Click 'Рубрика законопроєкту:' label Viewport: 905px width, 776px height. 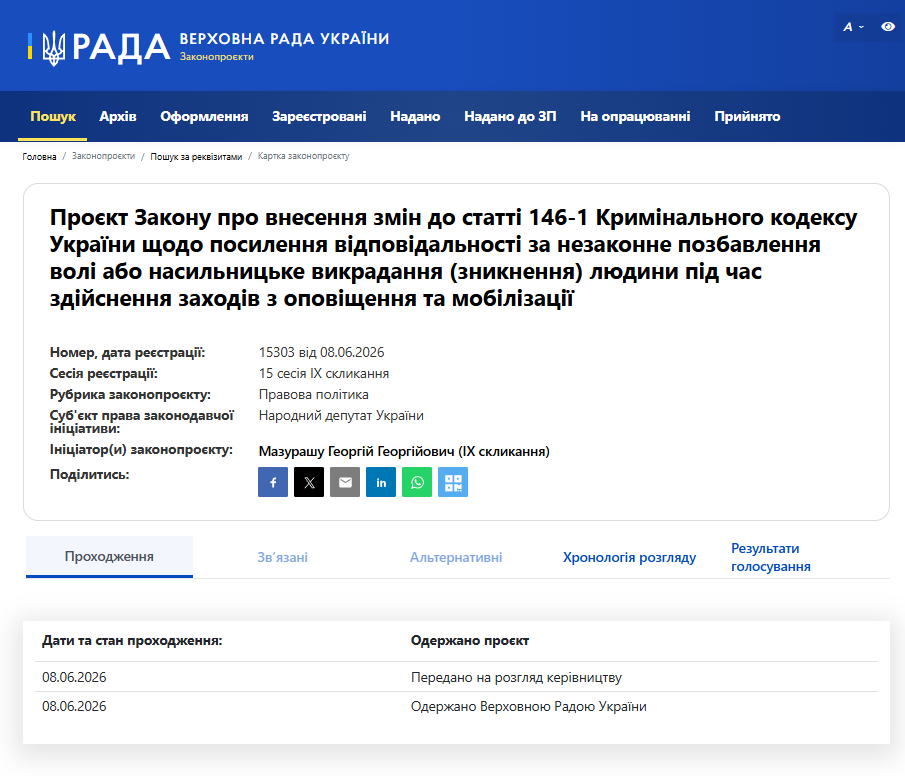point(130,394)
